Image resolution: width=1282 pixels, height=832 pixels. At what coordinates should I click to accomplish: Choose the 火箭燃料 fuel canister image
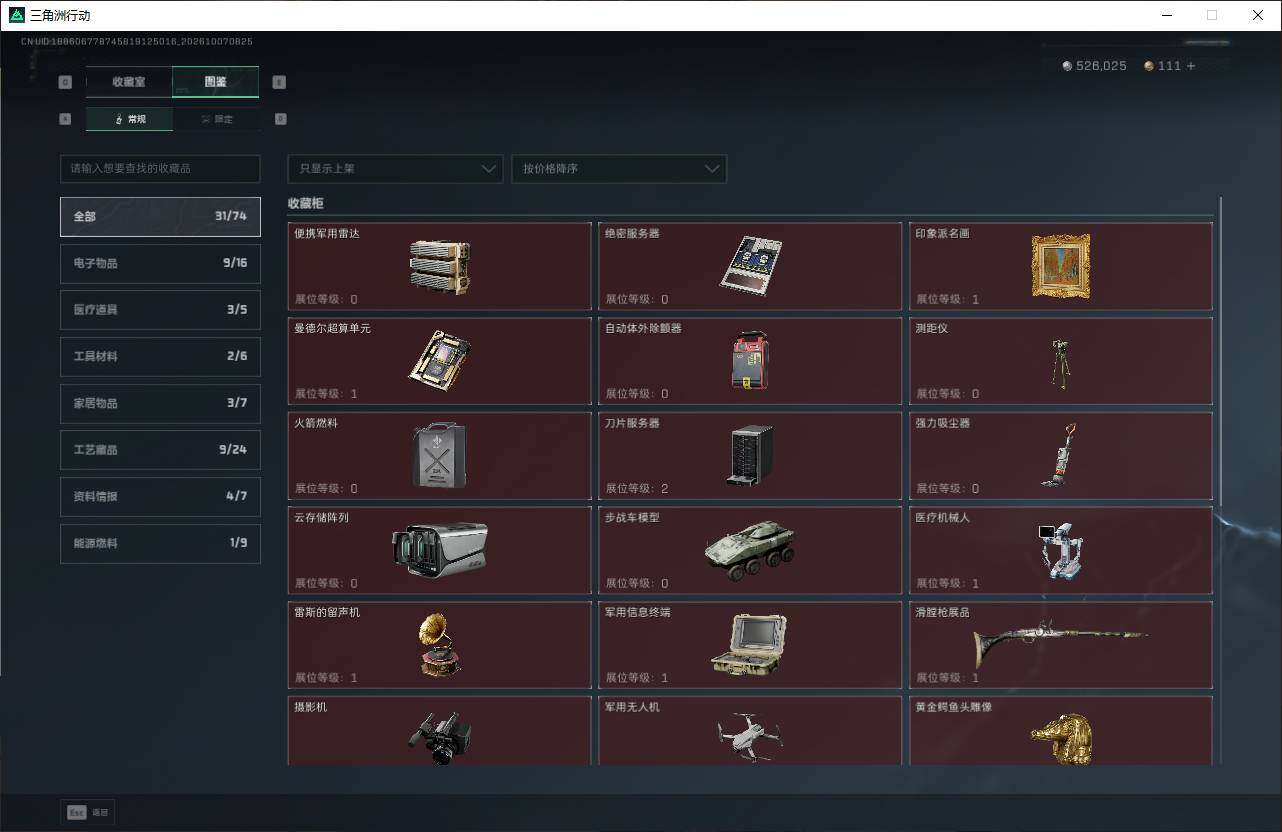click(439, 455)
